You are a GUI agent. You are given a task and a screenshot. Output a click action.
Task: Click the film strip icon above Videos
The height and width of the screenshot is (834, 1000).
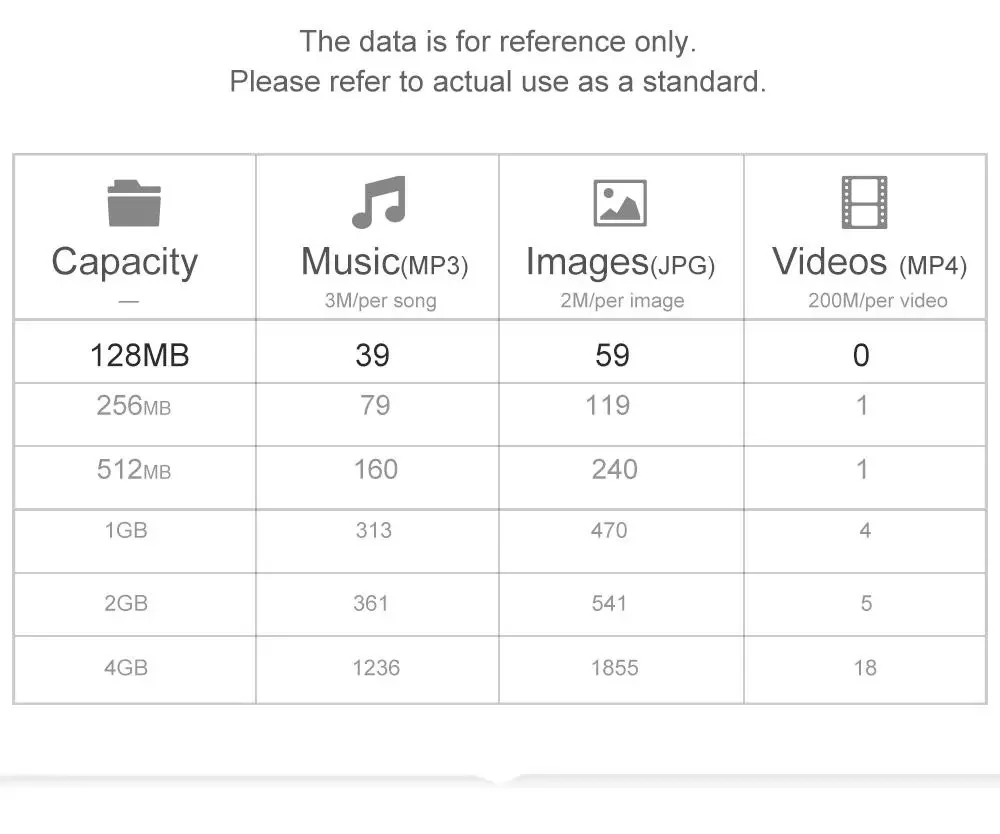(864, 202)
